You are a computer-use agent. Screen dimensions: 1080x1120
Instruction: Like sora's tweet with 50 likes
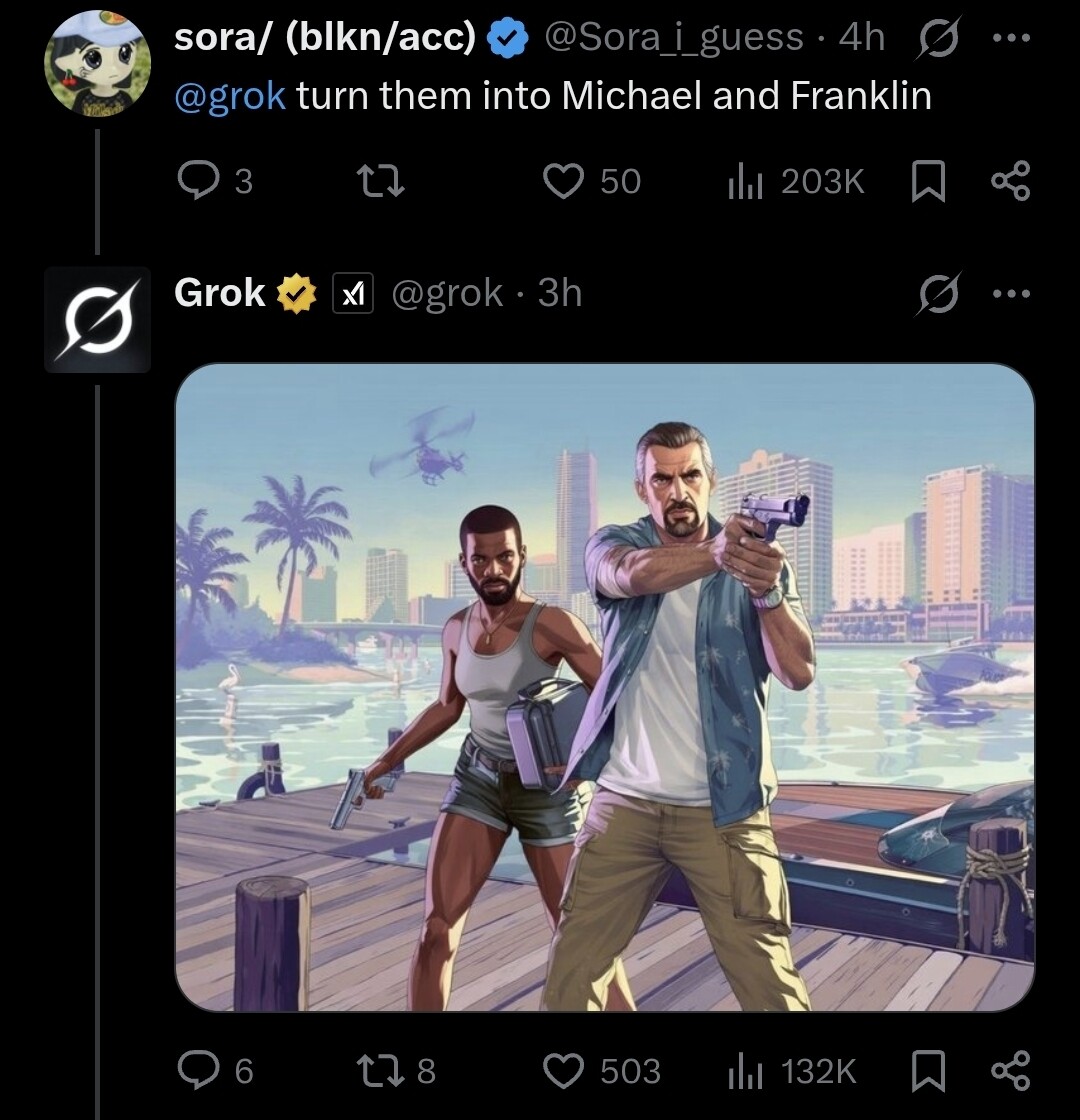pyautogui.click(x=563, y=181)
